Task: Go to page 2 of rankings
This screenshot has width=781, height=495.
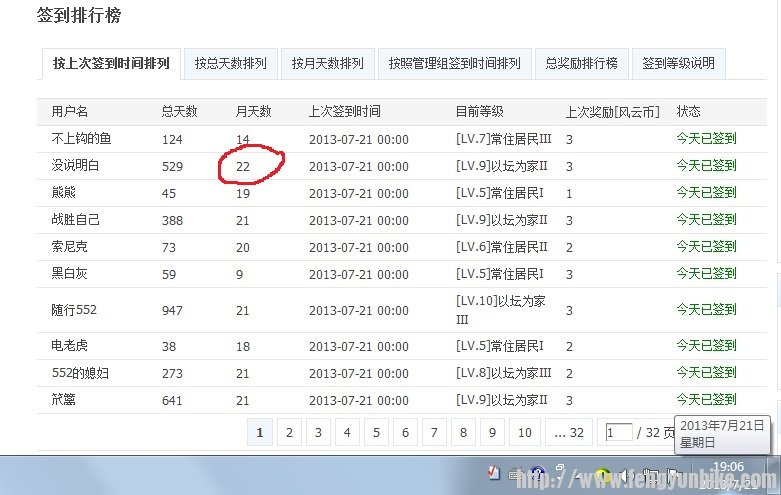Action: coord(289,432)
